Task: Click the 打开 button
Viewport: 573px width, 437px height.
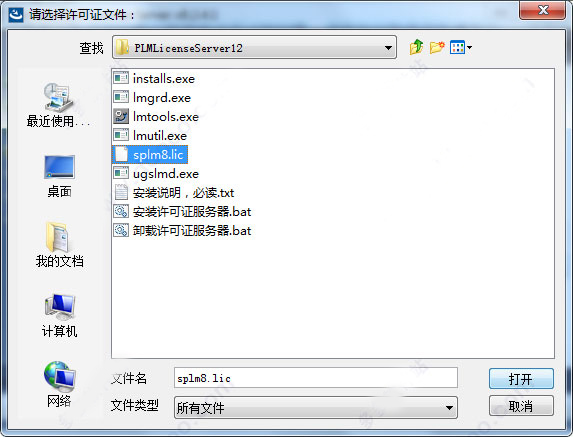Action: point(521,379)
